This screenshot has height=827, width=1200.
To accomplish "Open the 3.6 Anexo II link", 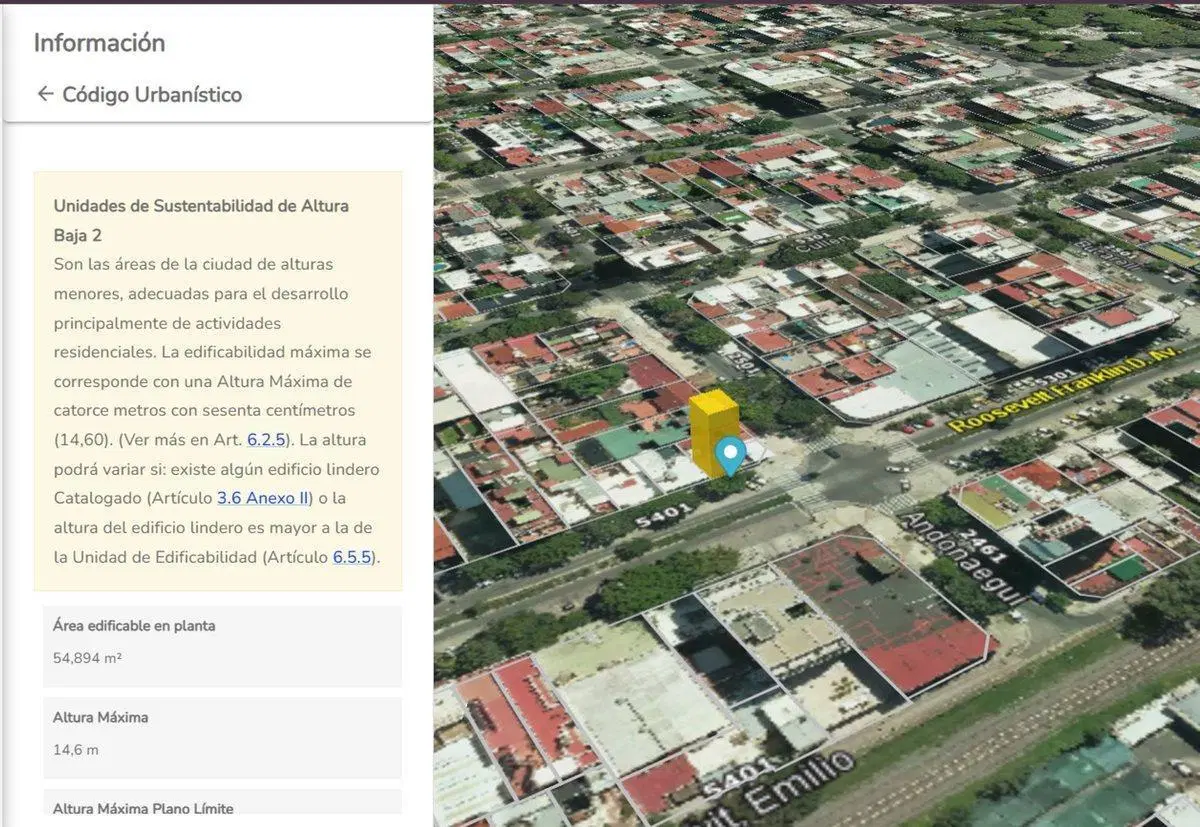I will [x=263, y=498].
